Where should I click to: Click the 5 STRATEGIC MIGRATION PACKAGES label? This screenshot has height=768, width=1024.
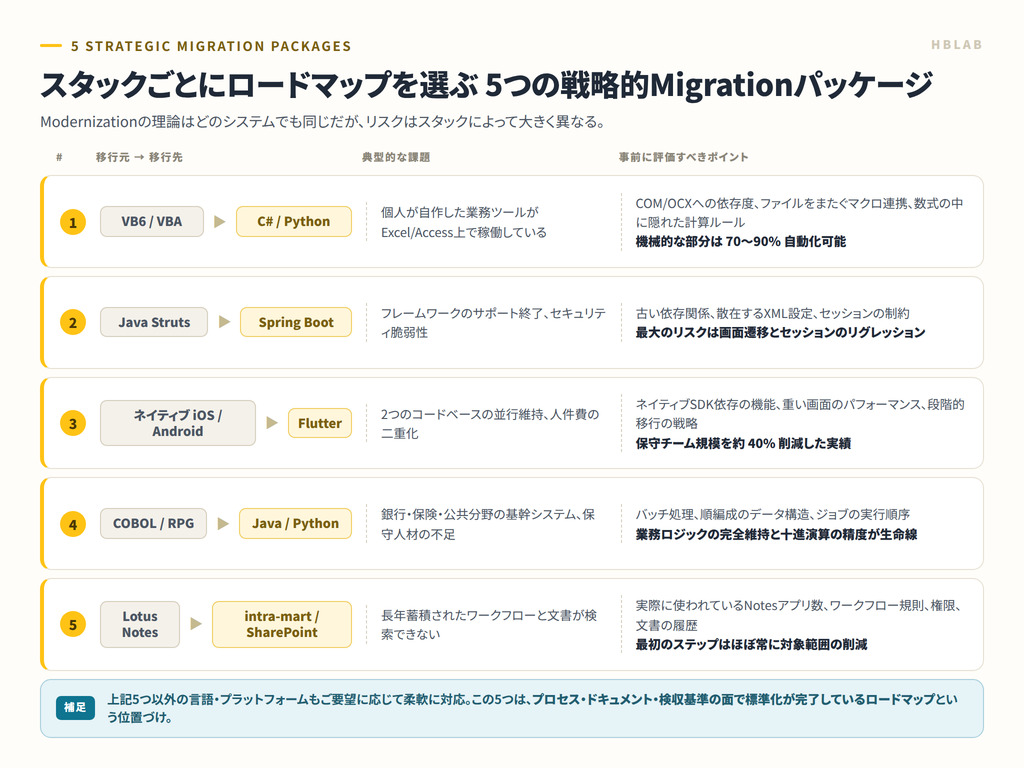click(211, 46)
